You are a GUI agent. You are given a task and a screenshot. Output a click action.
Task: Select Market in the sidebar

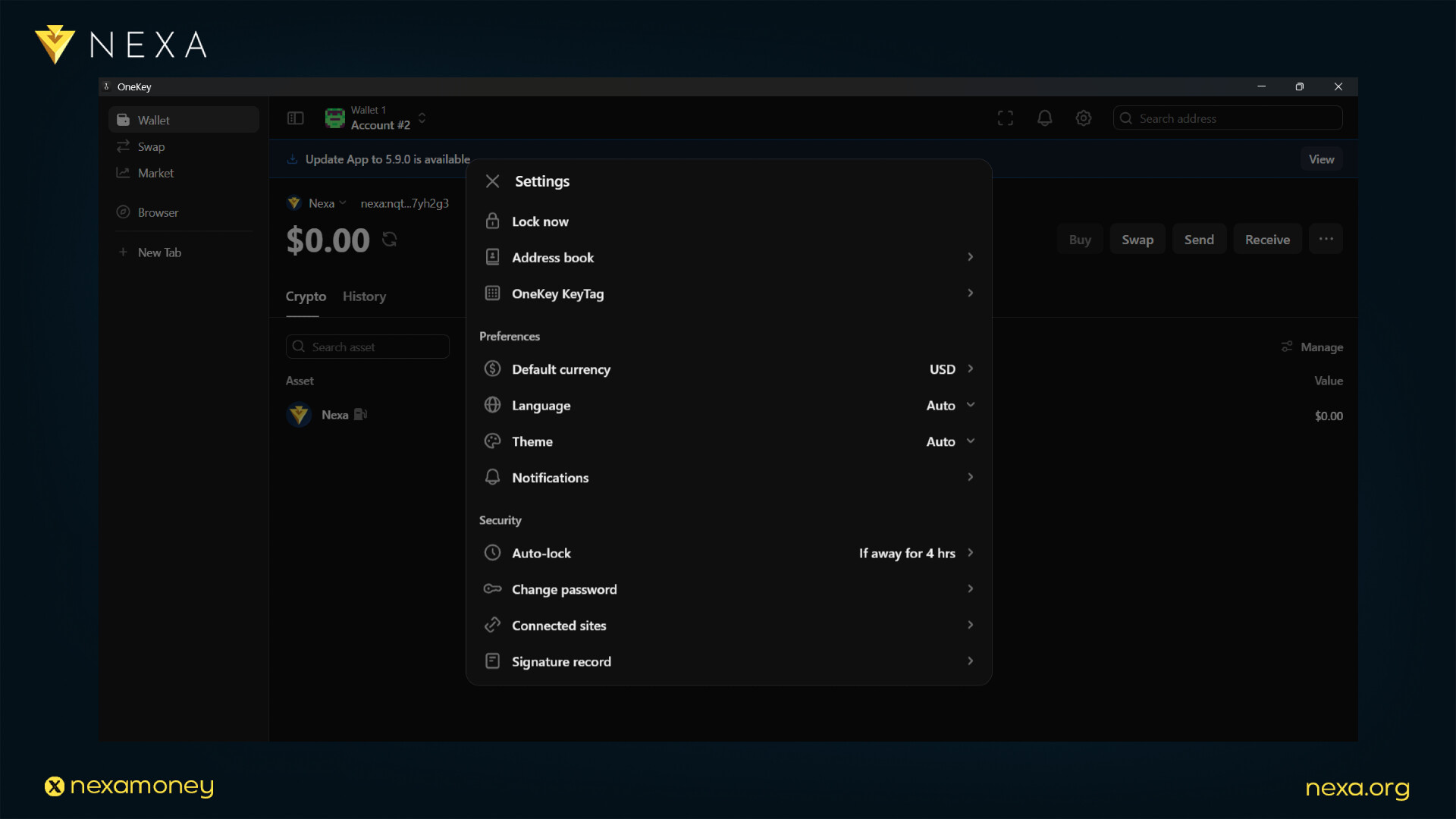point(184,173)
